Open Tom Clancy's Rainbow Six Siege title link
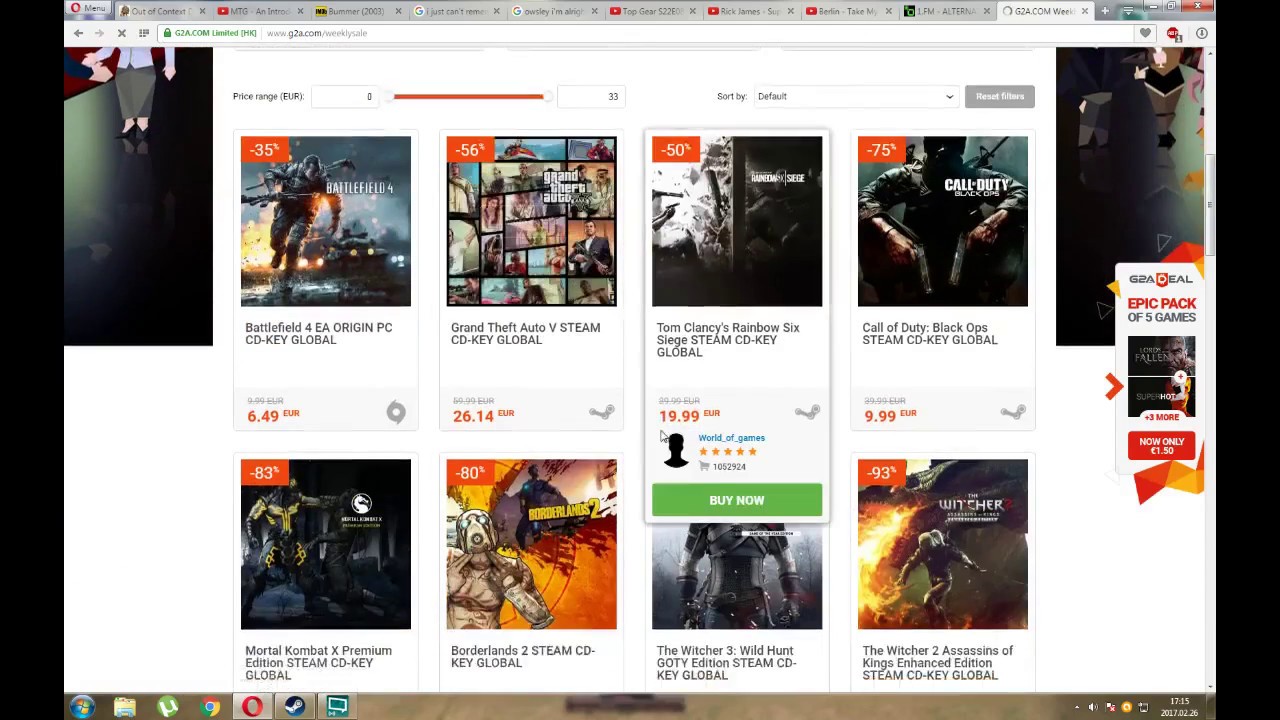 tap(728, 339)
